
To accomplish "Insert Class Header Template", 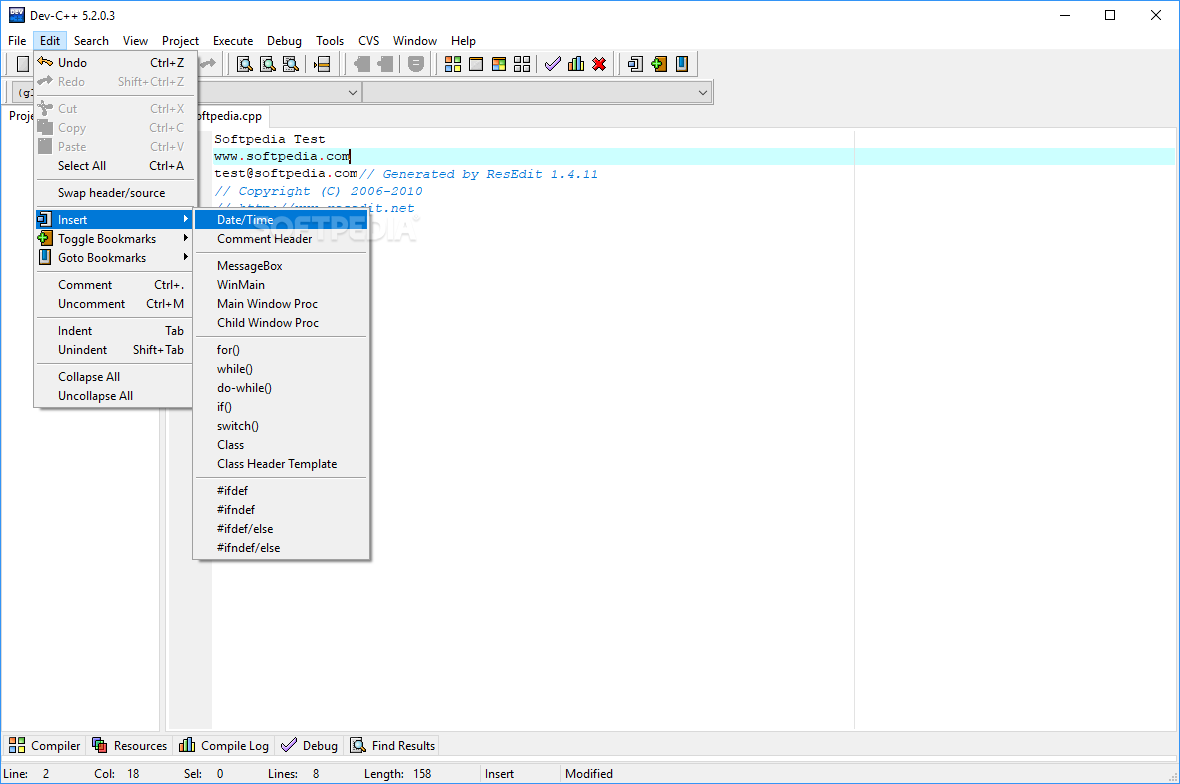I will (281, 464).
